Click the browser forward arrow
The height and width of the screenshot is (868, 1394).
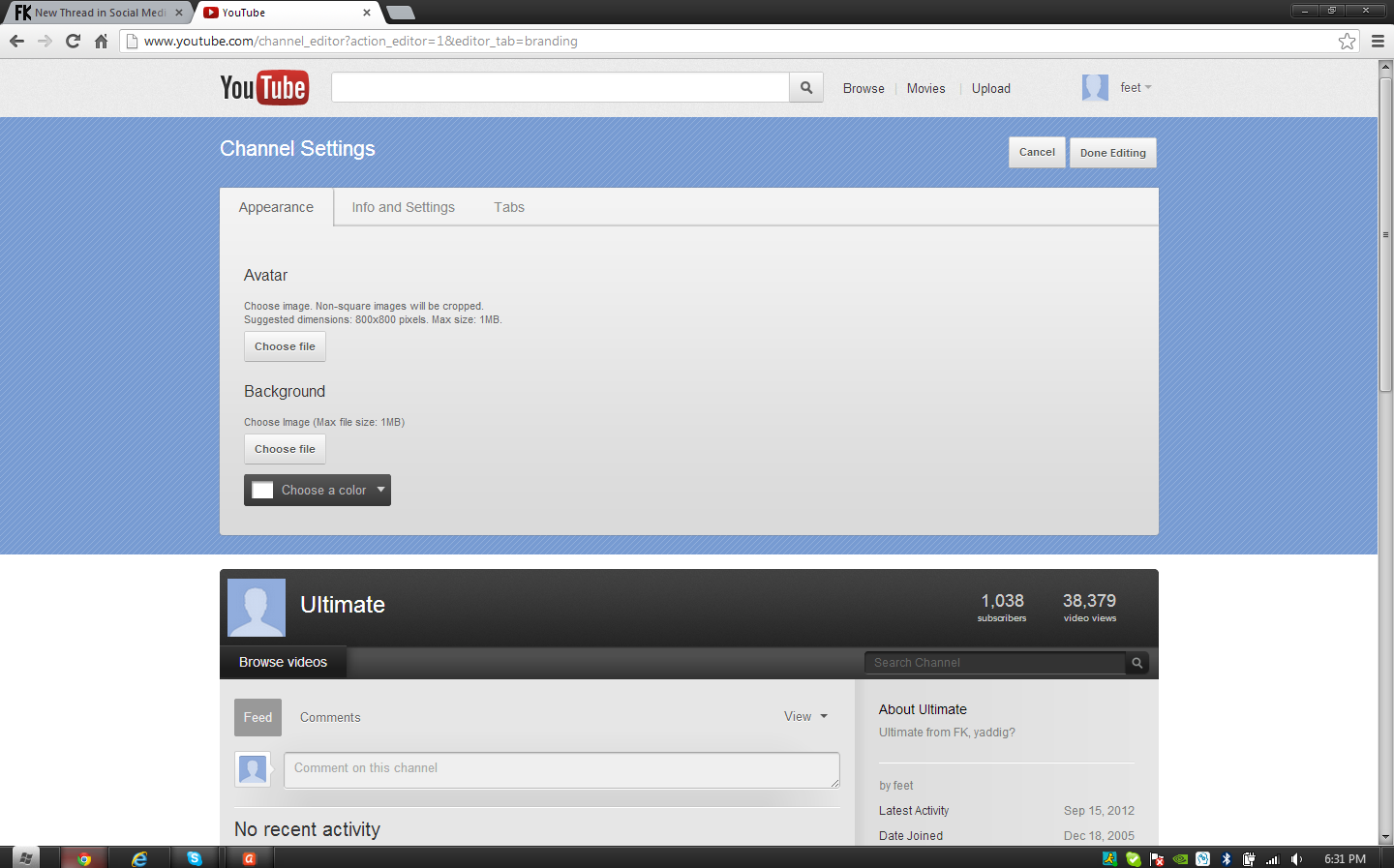pos(45,41)
